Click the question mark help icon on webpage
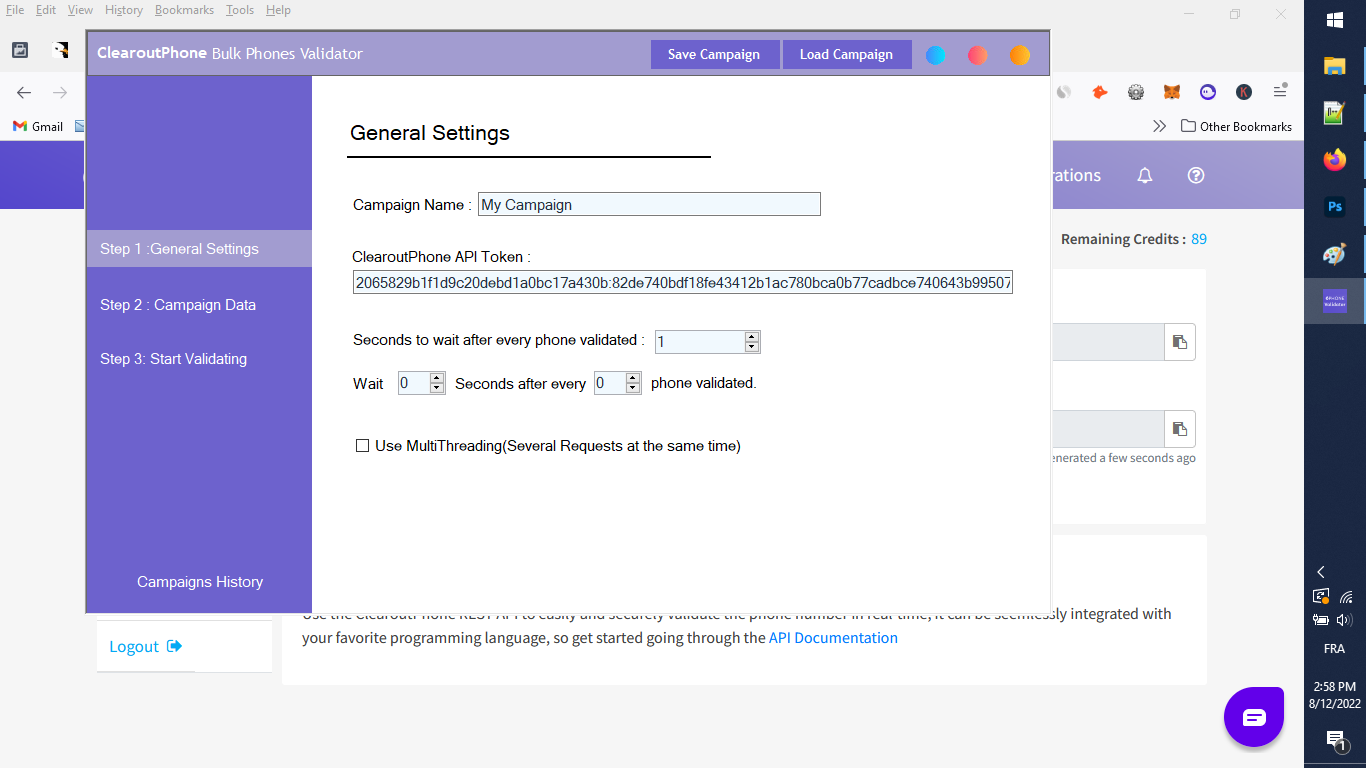 click(1196, 175)
